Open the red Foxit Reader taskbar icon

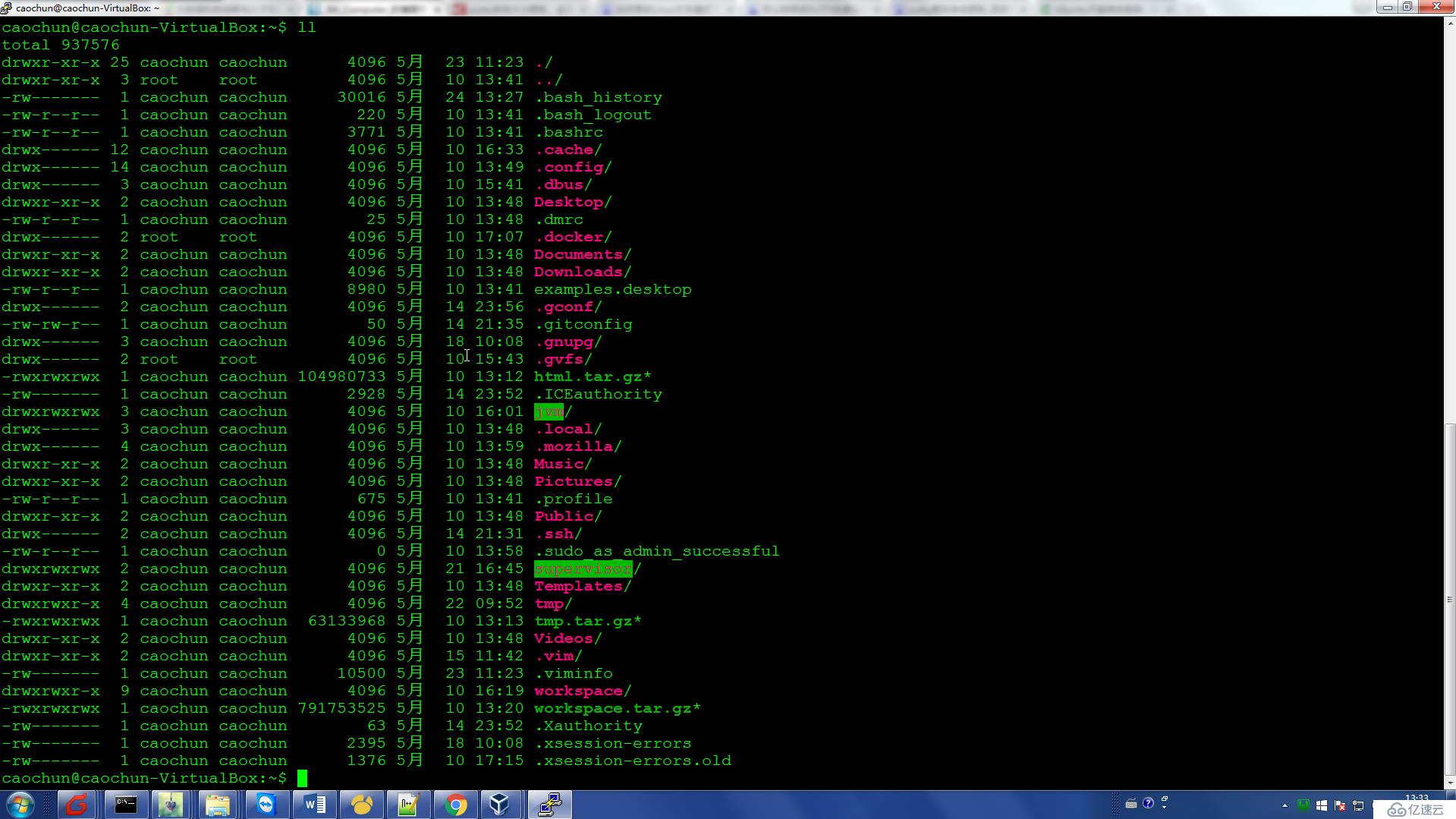tap(77, 805)
